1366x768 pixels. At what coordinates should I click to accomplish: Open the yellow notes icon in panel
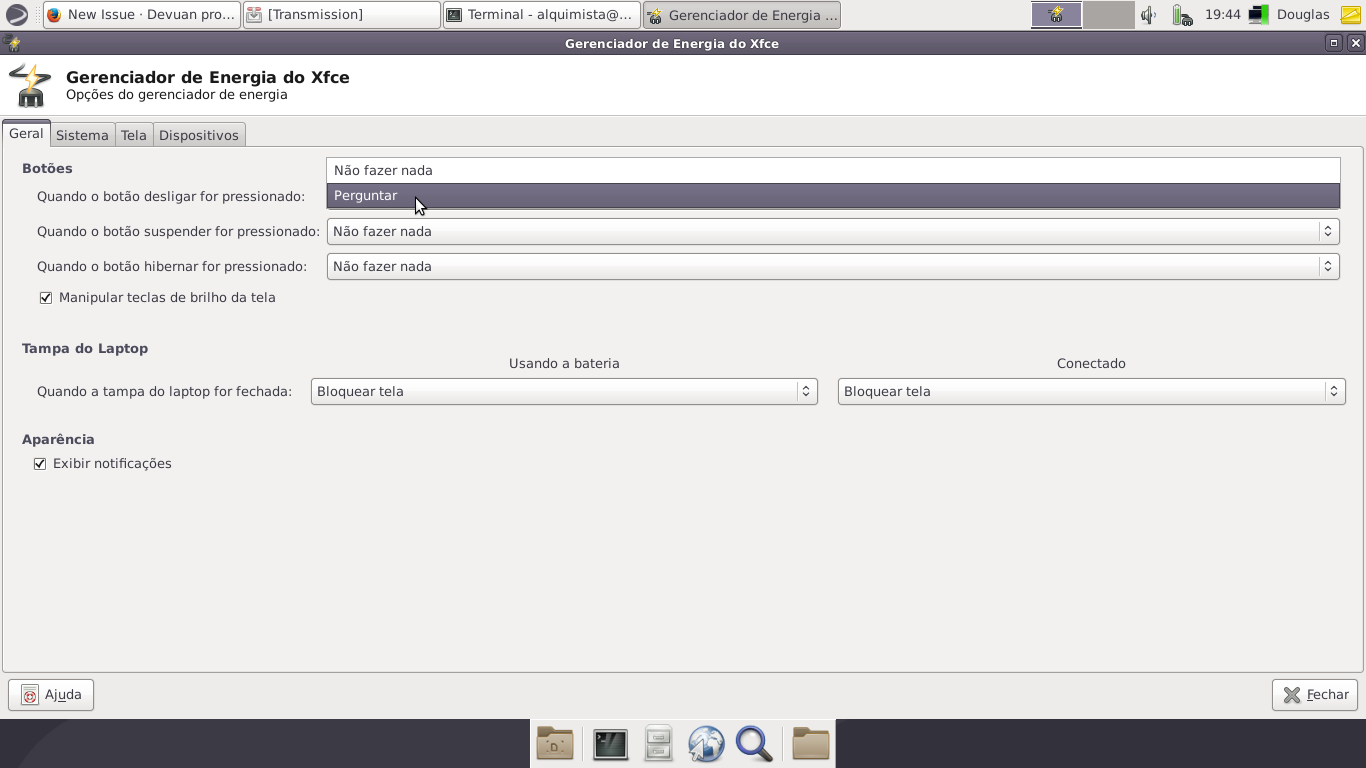[1350, 15]
